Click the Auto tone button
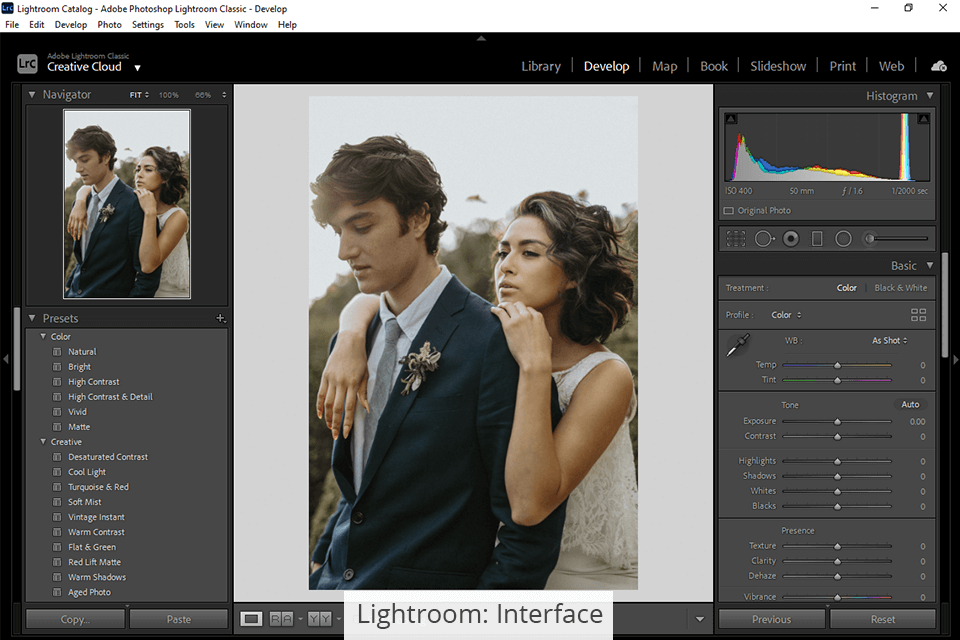960x640 pixels. pyautogui.click(x=910, y=405)
